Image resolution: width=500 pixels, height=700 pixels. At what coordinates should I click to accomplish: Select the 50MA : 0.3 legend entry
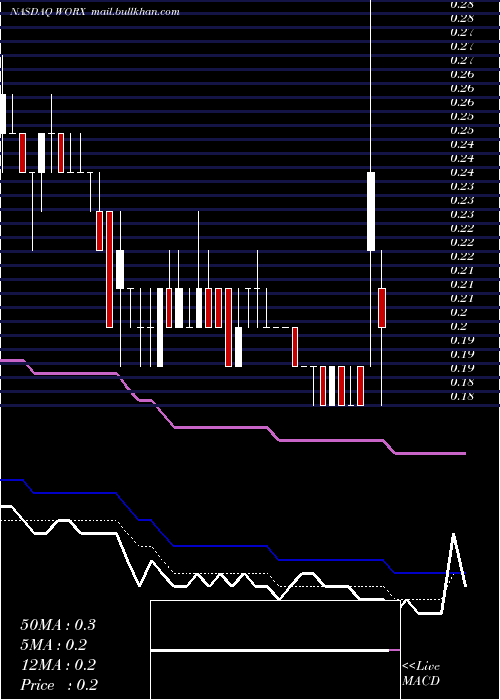pos(58,625)
